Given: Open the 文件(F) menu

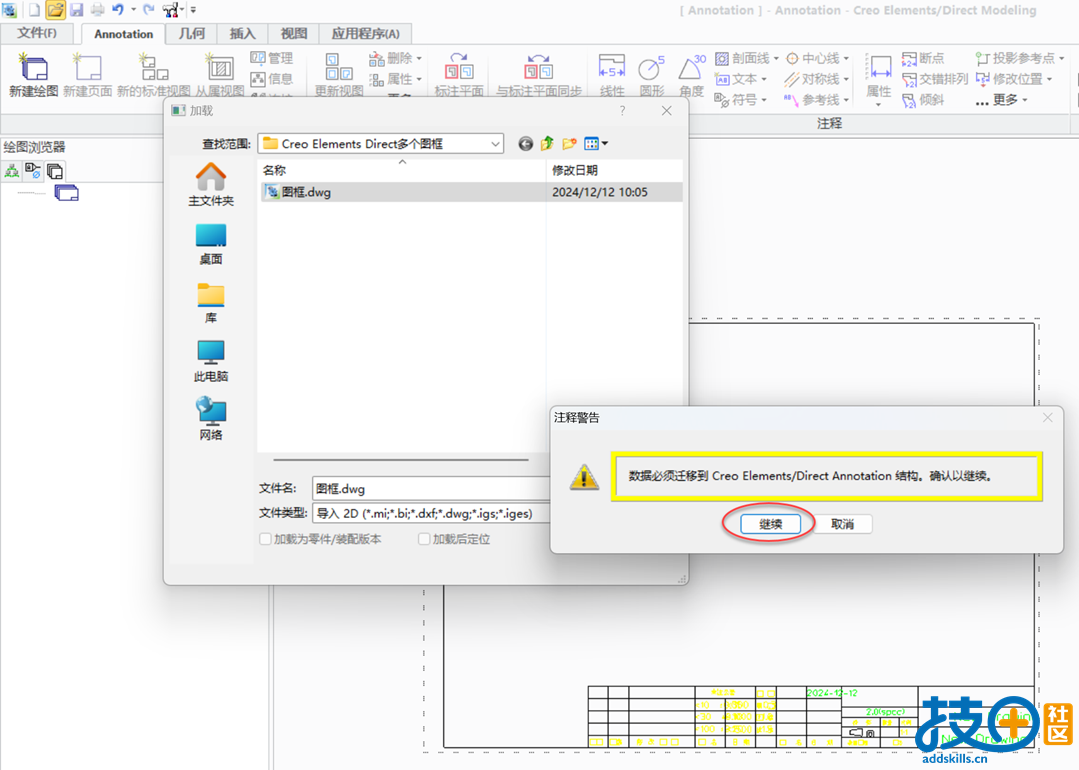Looking at the screenshot, I should click(x=37, y=33).
